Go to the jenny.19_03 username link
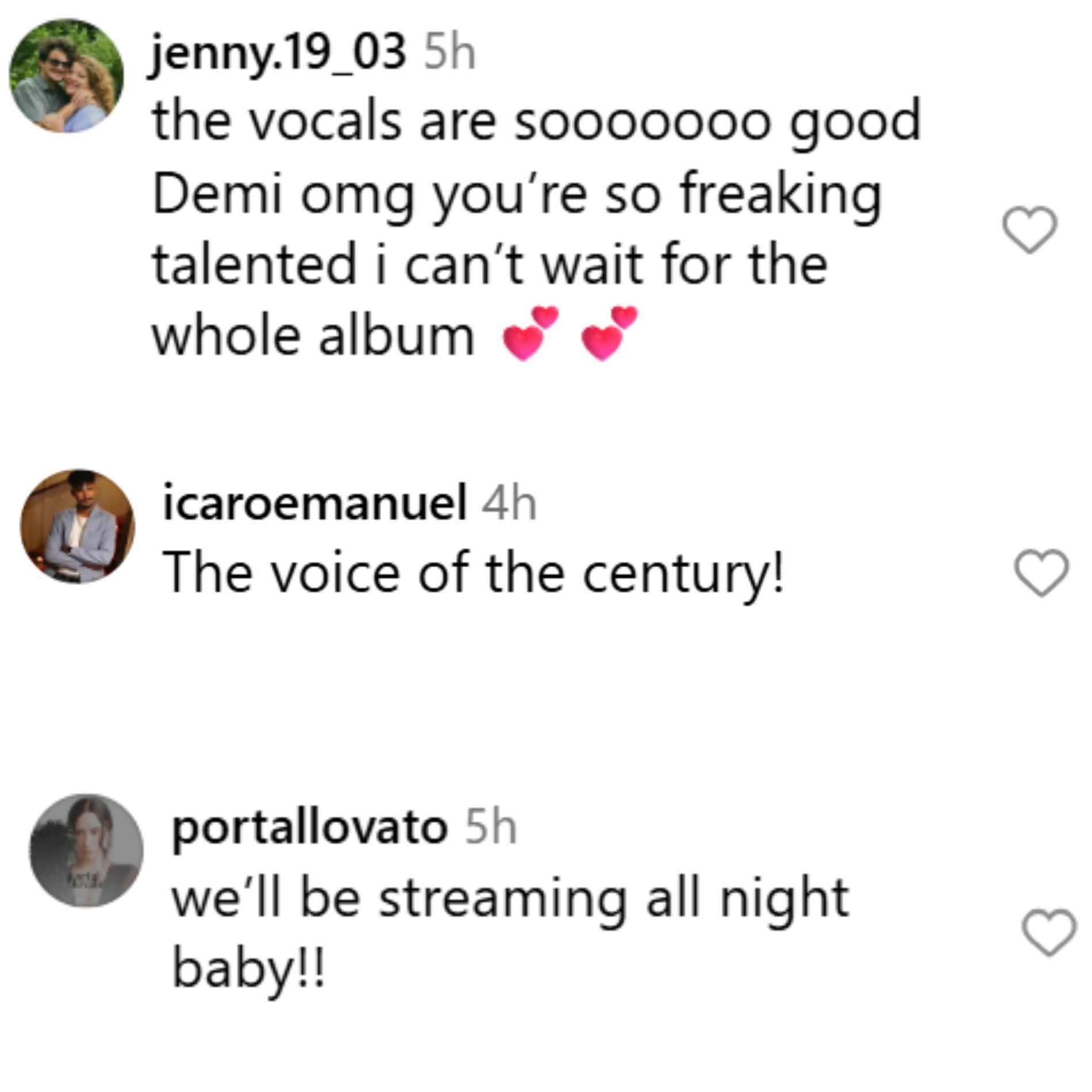This screenshot has width=1092, height=1092. click(279, 53)
